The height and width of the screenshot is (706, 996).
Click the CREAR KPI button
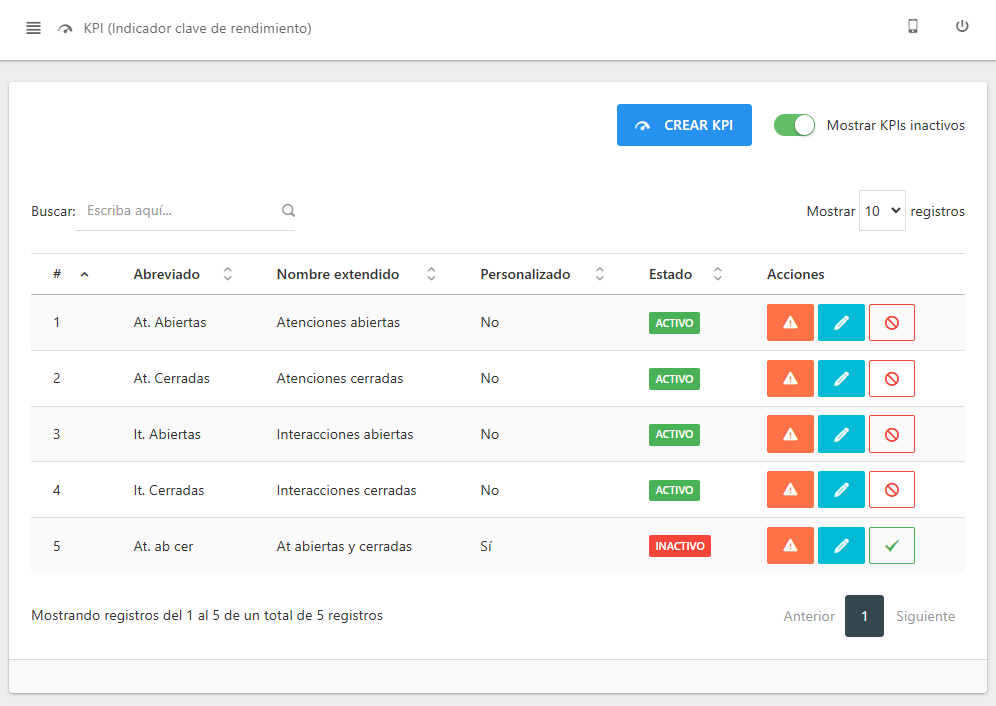[x=684, y=125]
